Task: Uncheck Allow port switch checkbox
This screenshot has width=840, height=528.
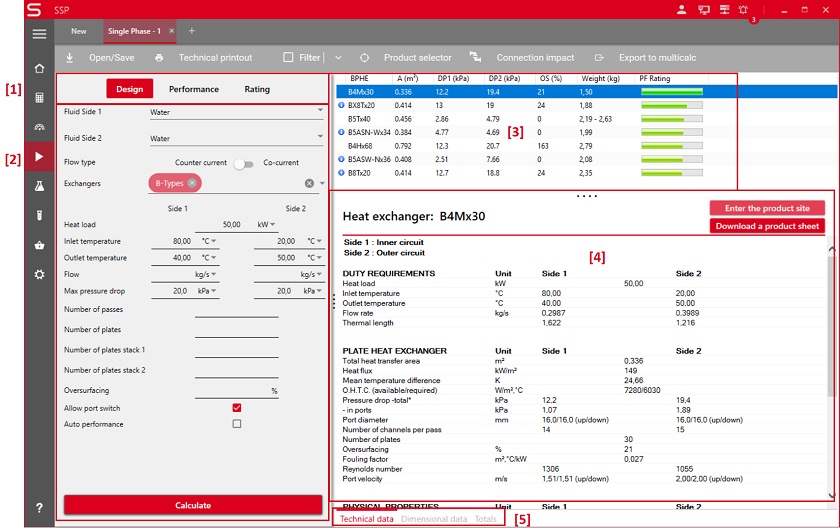Action: click(237, 407)
